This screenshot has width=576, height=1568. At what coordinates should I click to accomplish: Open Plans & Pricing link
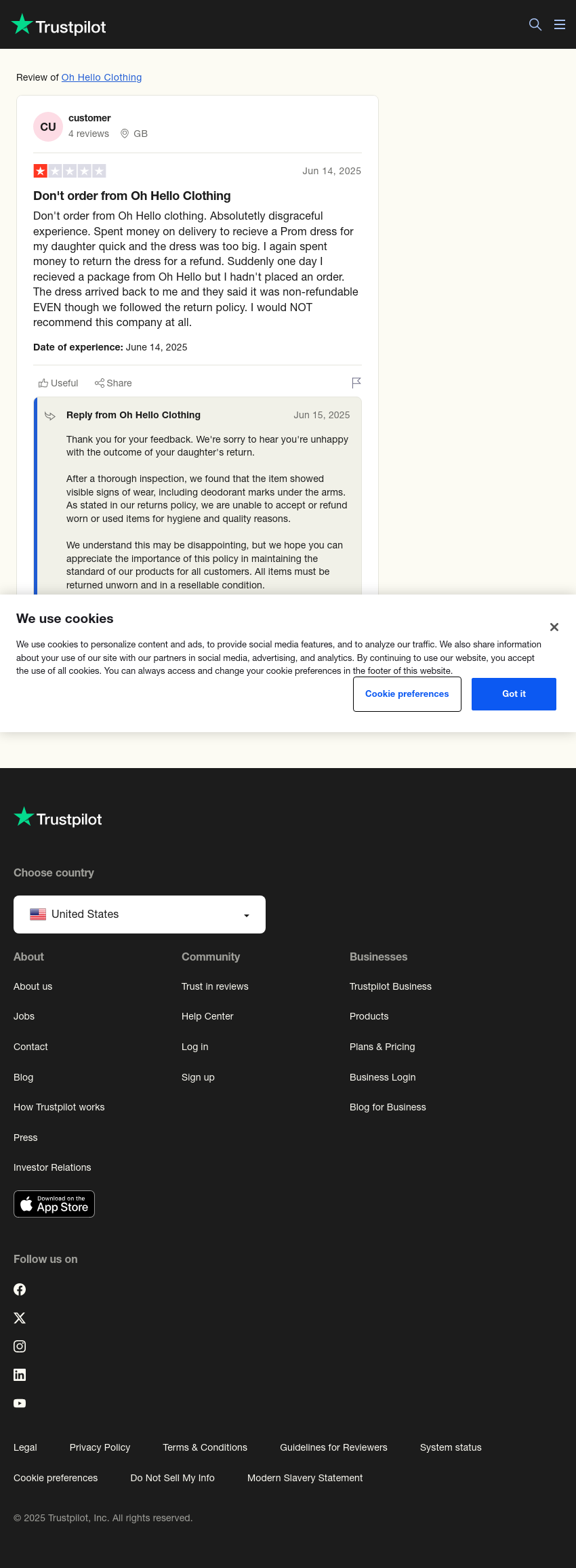tap(382, 1047)
